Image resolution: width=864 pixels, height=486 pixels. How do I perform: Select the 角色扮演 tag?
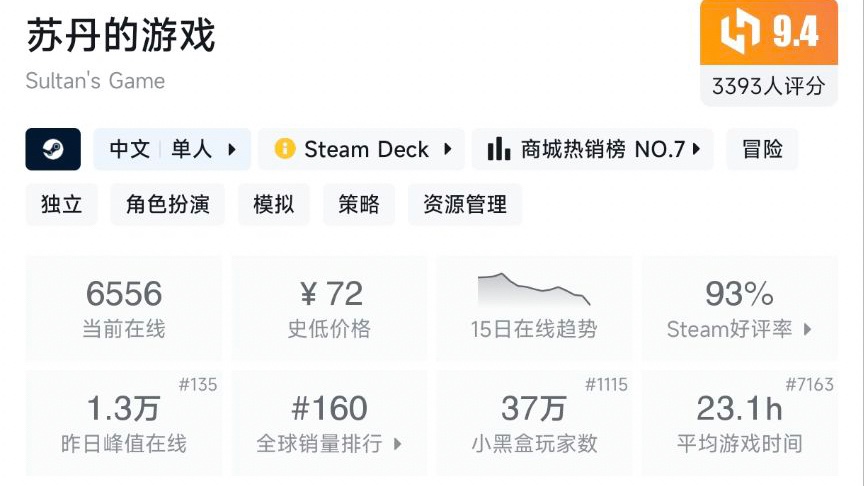coord(168,204)
